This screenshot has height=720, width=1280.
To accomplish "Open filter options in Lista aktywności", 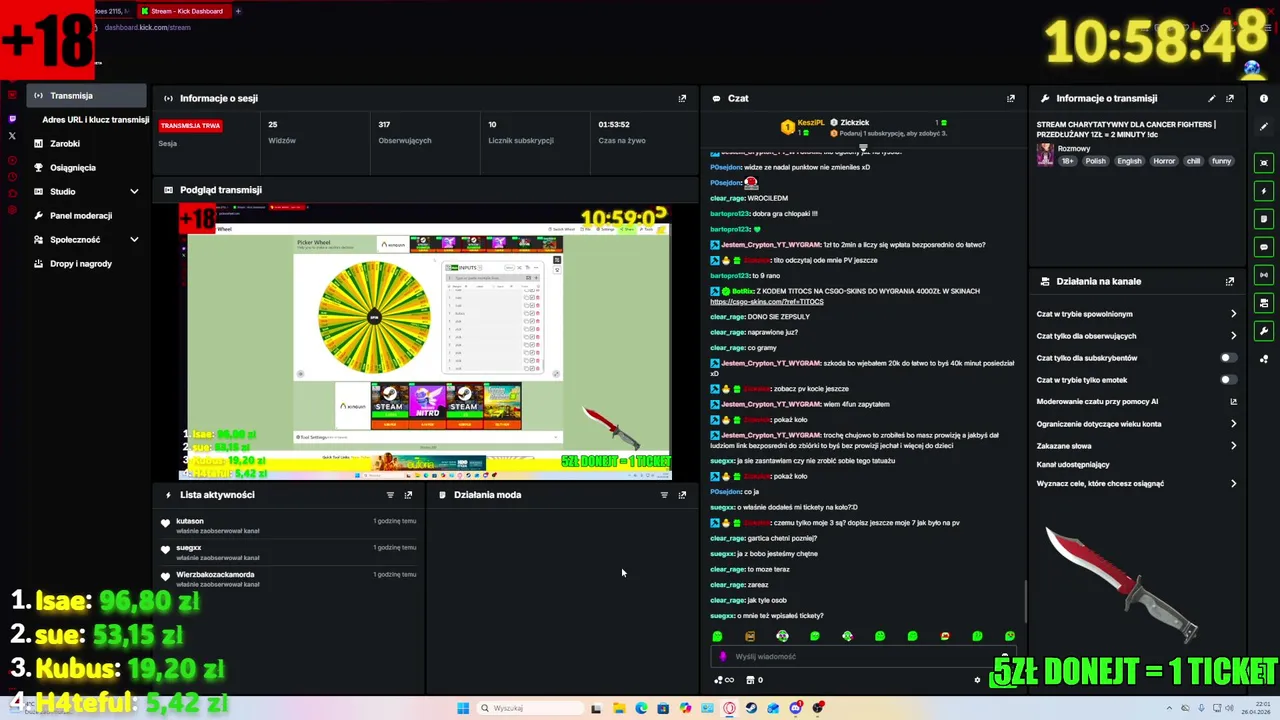I will (x=390, y=494).
